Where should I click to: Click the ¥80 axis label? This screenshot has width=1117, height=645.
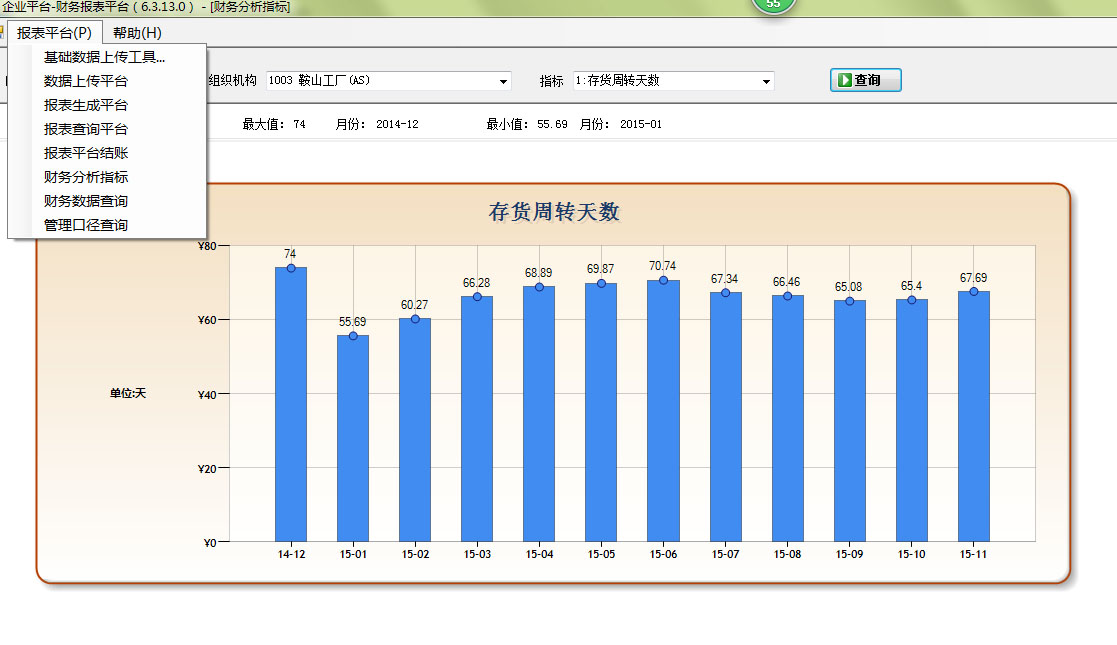pyautogui.click(x=207, y=246)
